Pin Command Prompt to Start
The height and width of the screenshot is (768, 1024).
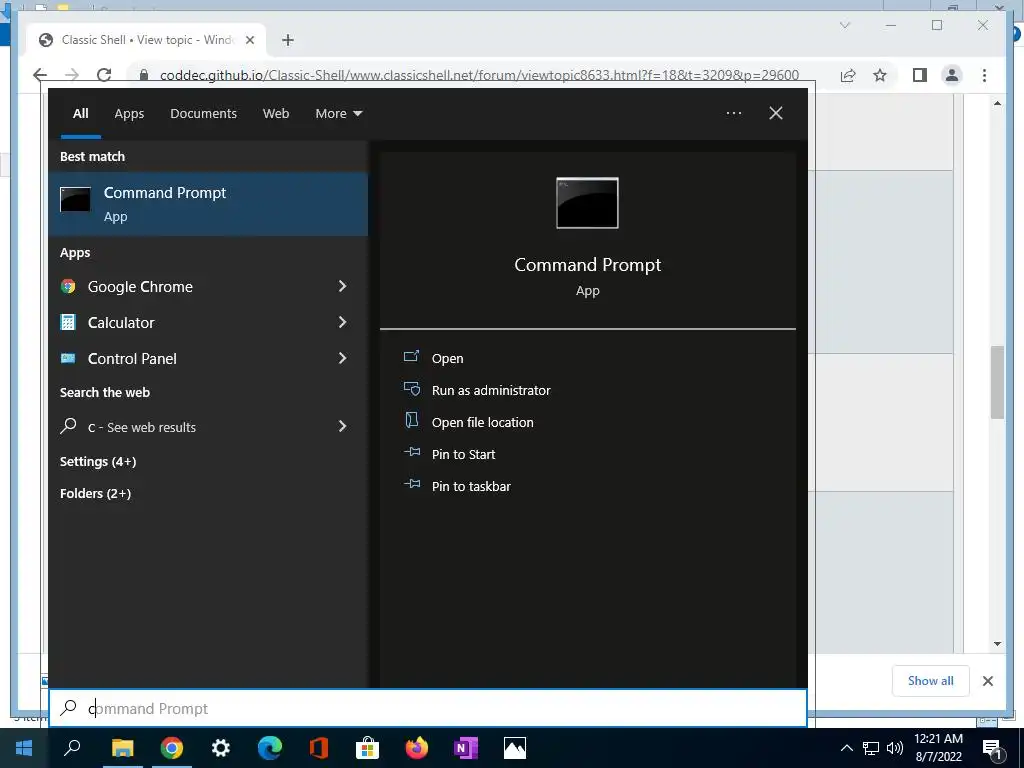point(464,455)
